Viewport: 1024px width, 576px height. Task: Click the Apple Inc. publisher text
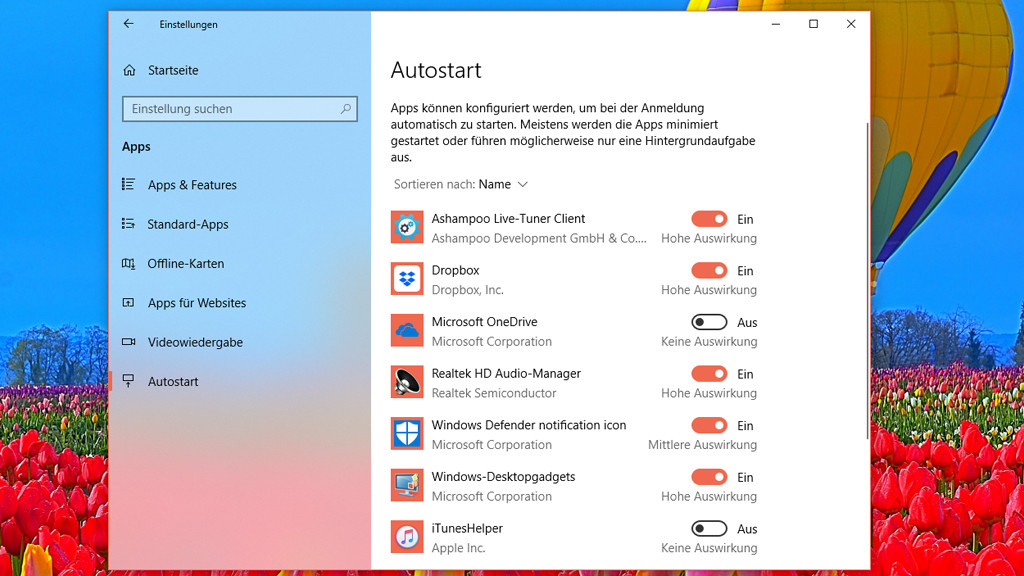coord(458,548)
